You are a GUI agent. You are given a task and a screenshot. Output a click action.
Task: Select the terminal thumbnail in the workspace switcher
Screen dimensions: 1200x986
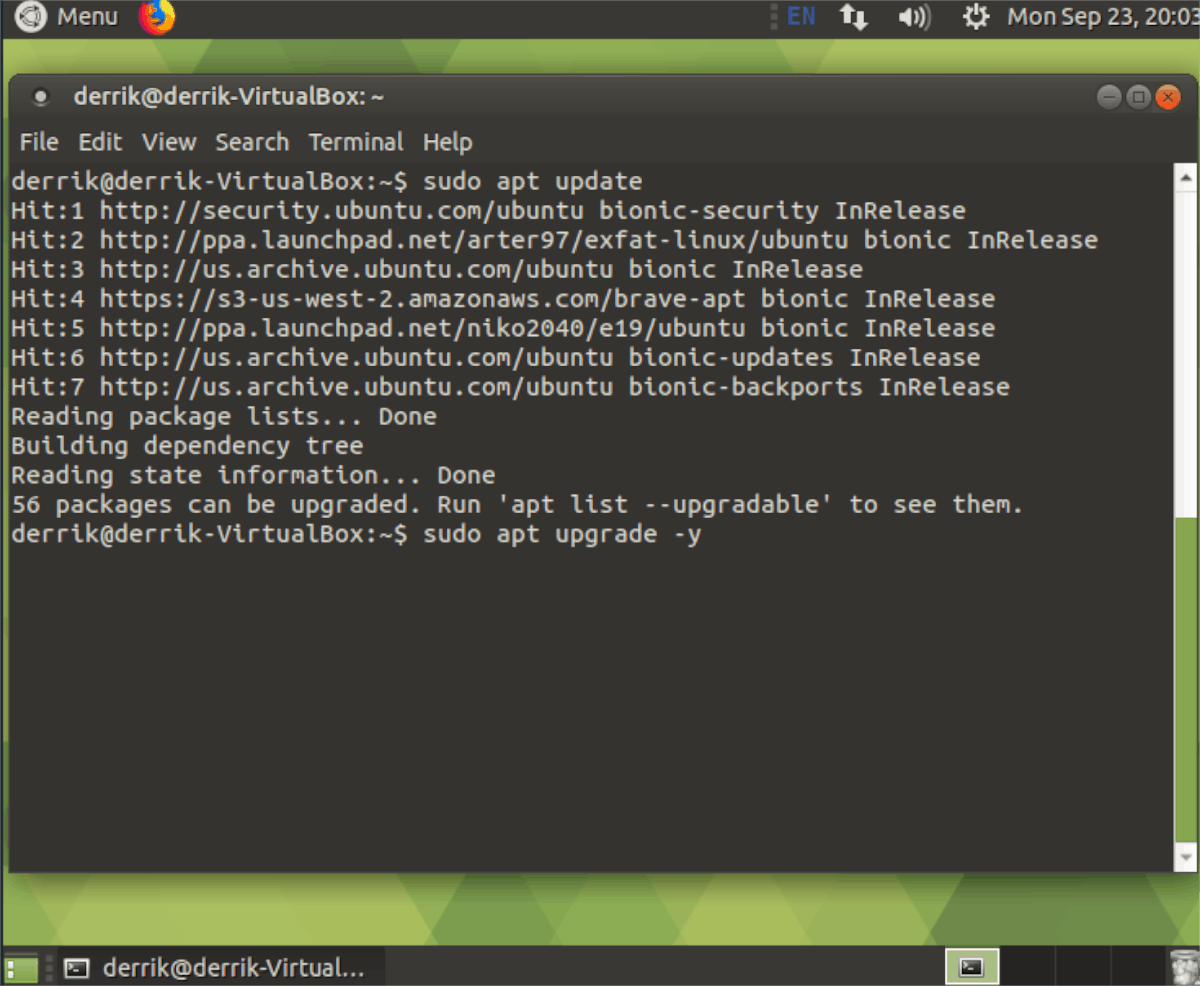972,967
